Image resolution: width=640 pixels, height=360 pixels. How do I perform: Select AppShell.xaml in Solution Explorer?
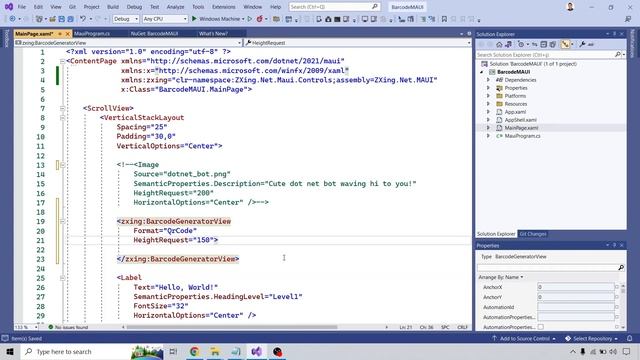tap(520, 120)
